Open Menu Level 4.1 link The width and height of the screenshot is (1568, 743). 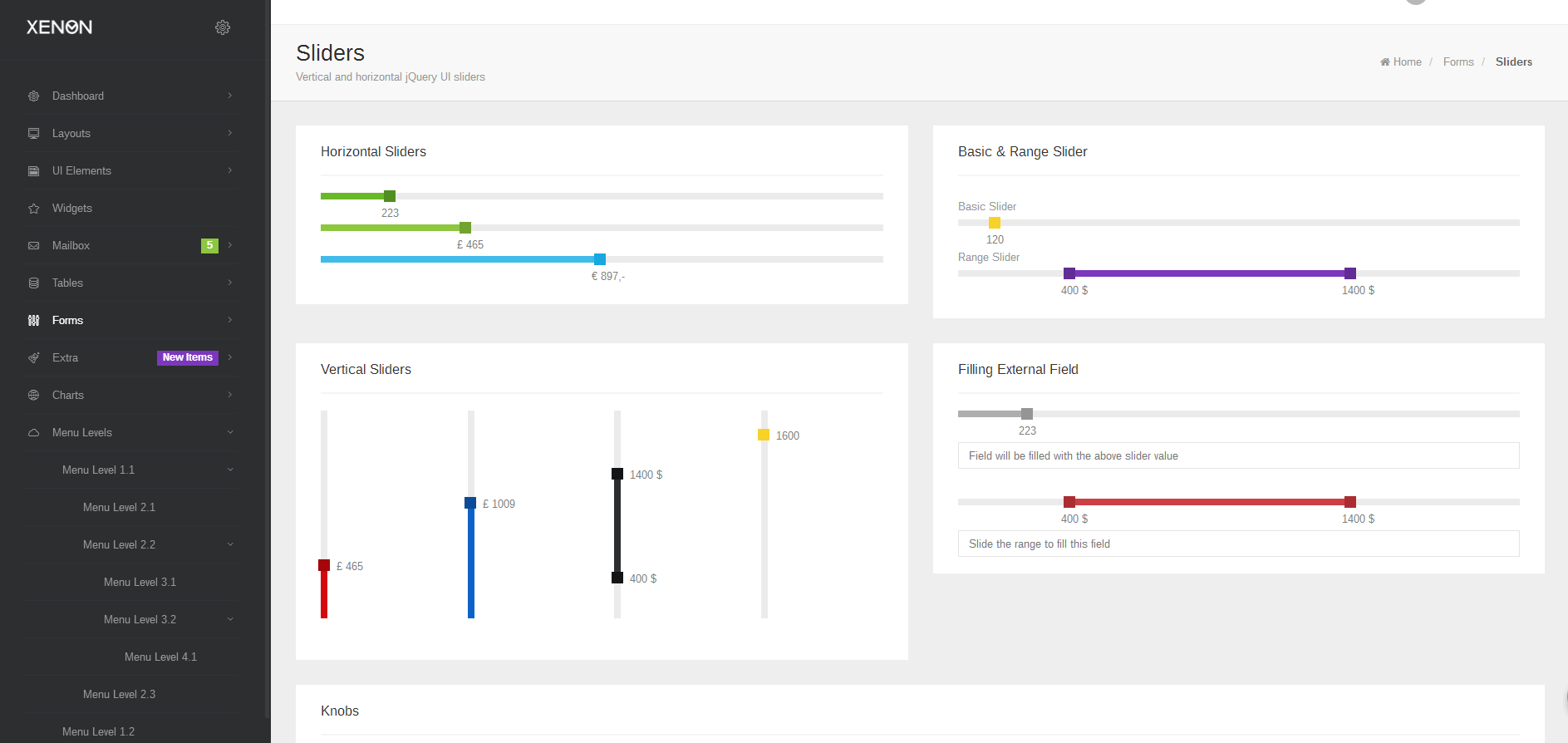160,657
